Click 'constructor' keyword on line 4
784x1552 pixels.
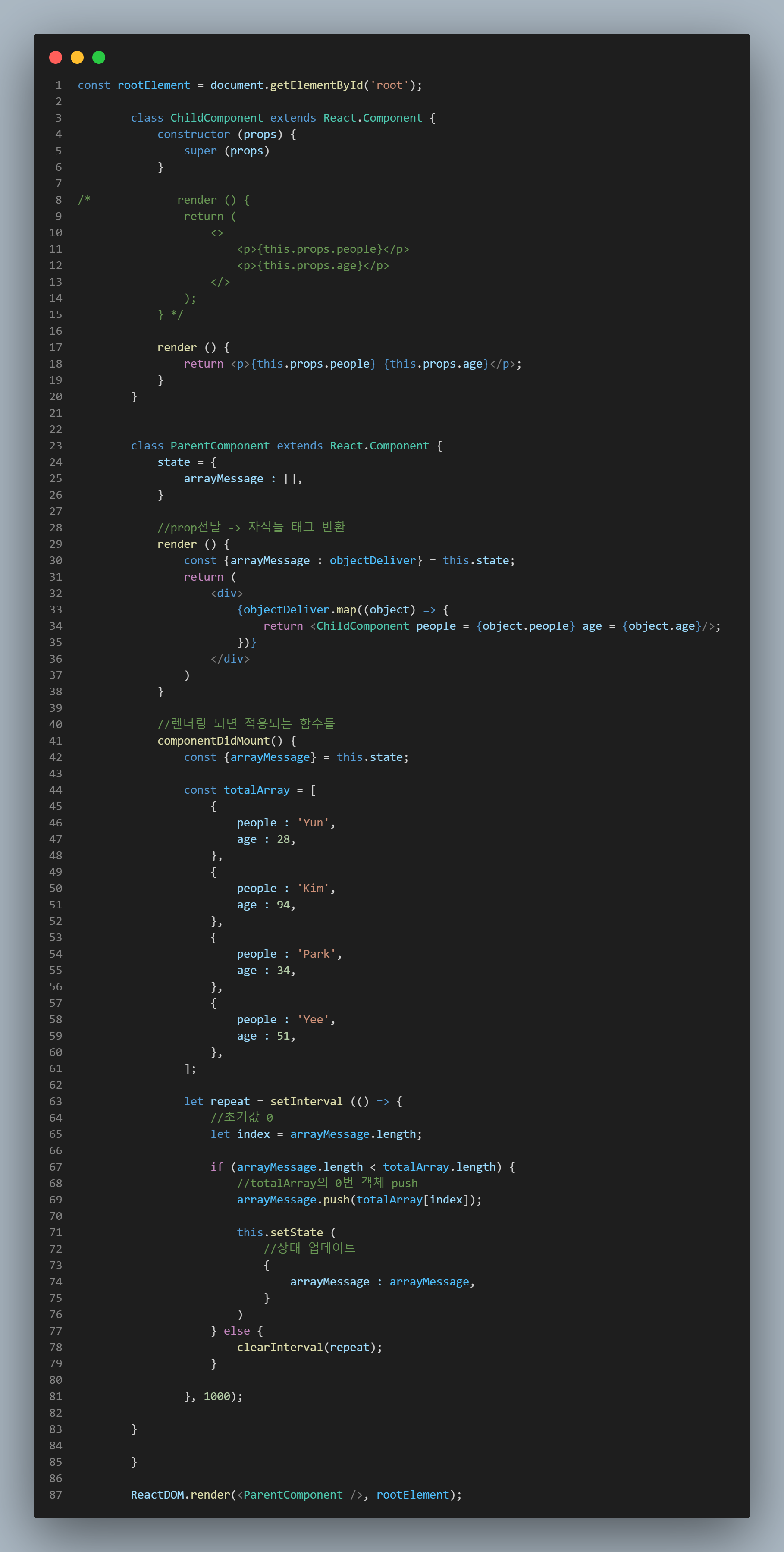coord(194,134)
